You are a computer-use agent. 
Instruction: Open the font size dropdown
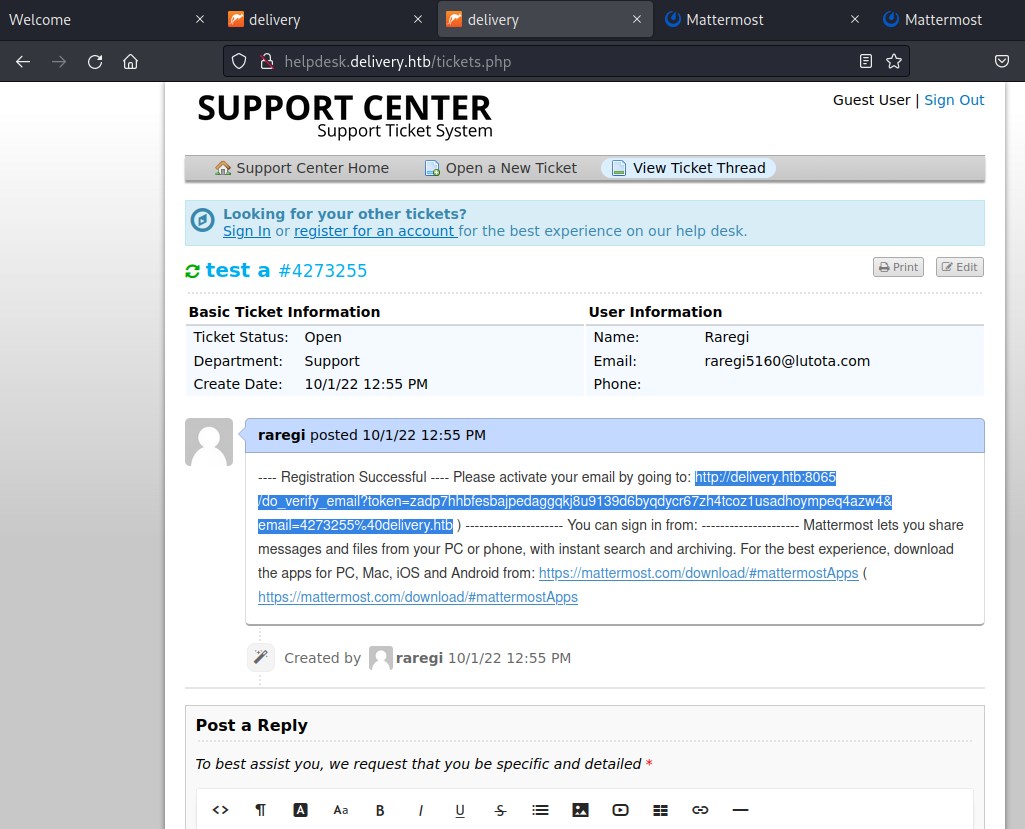341,810
